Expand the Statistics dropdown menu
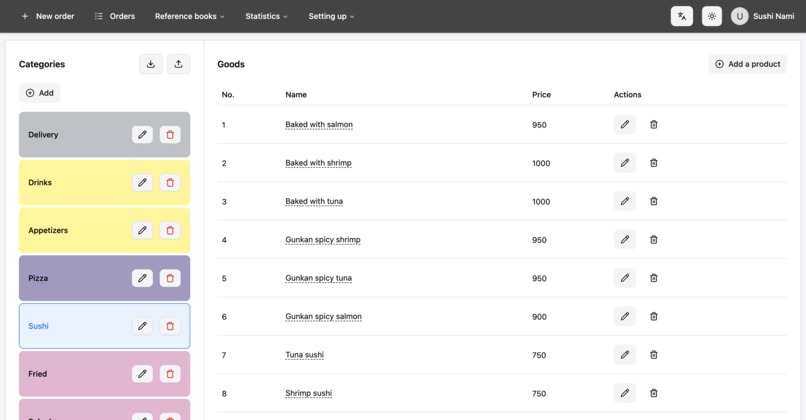This screenshot has height=420, width=806. (266, 16)
